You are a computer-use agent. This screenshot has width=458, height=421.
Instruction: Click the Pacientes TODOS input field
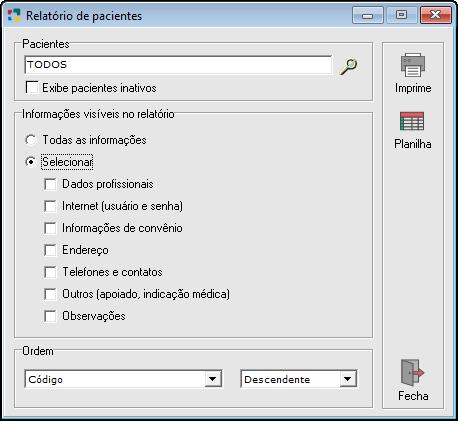point(178,65)
